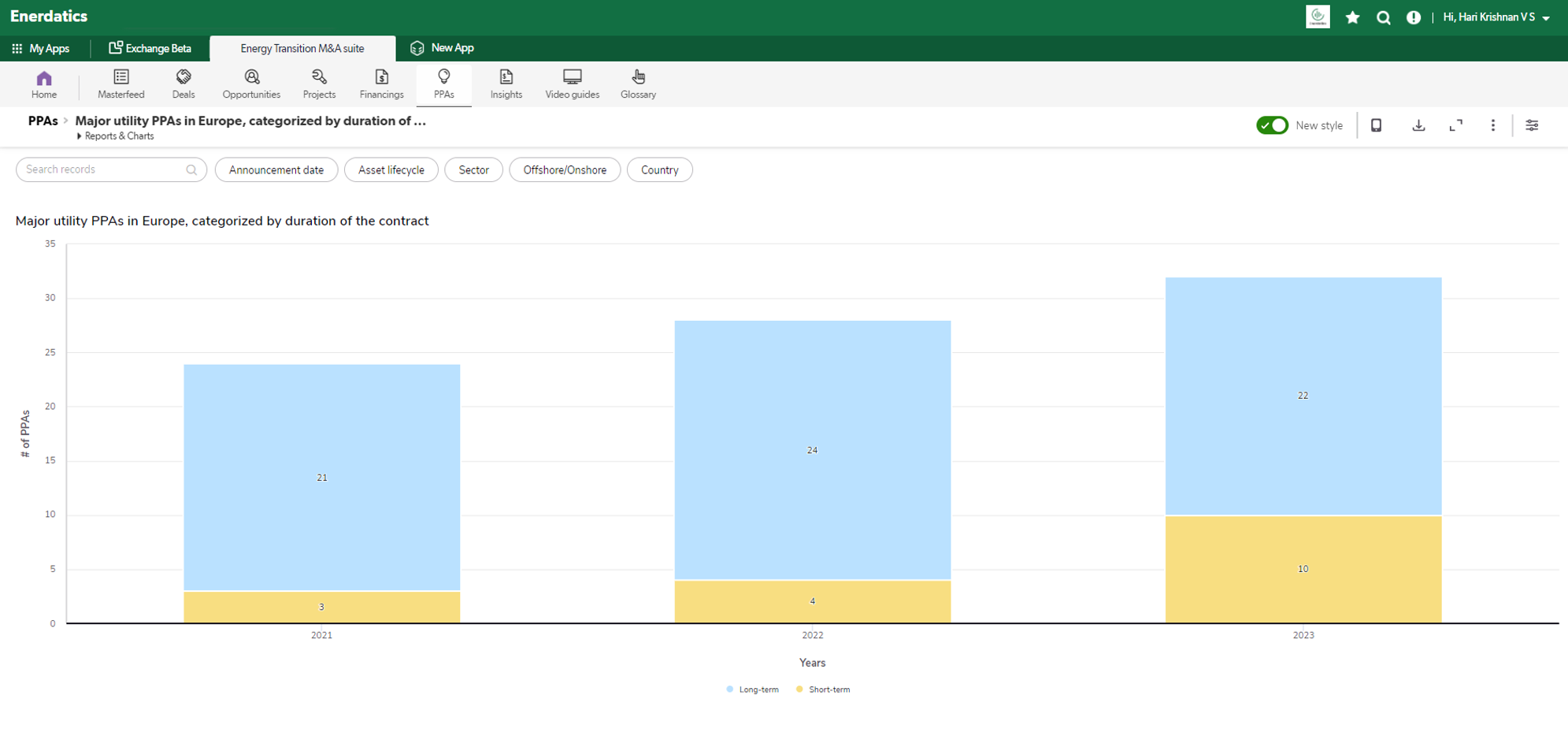Switch to the Exchange Beta tab
1568x751 pixels.
tap(150, 48)
